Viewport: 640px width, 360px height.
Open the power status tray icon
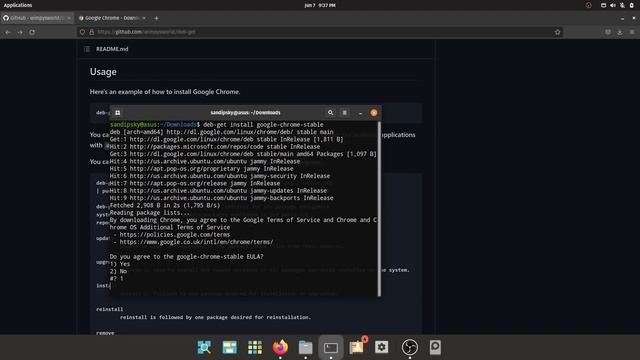tap(632, 5)
